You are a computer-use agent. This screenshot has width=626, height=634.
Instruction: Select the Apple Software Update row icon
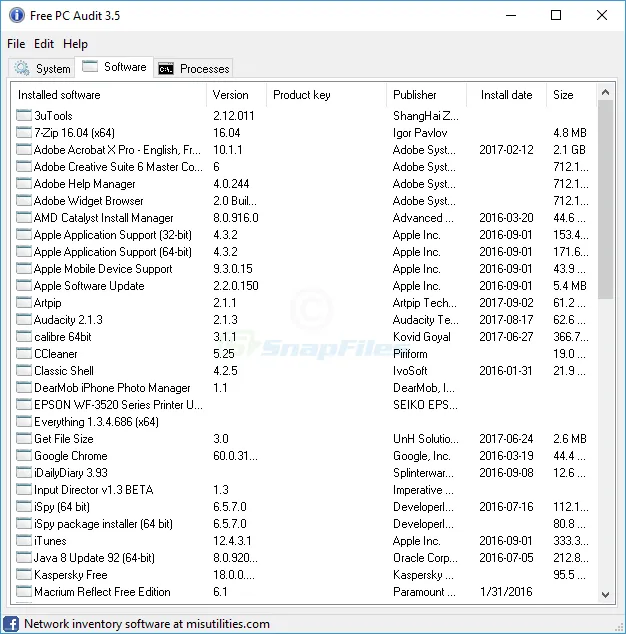(24, 285)
